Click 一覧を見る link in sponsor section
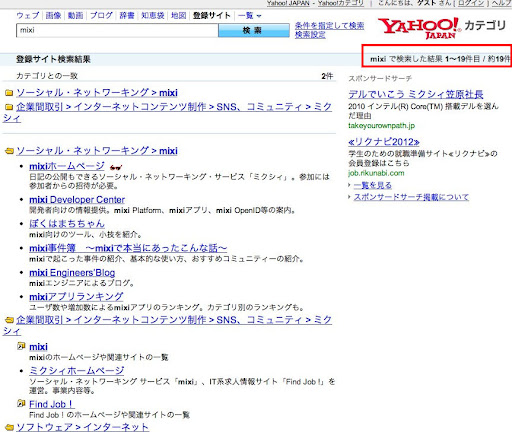 click(373, 185)
